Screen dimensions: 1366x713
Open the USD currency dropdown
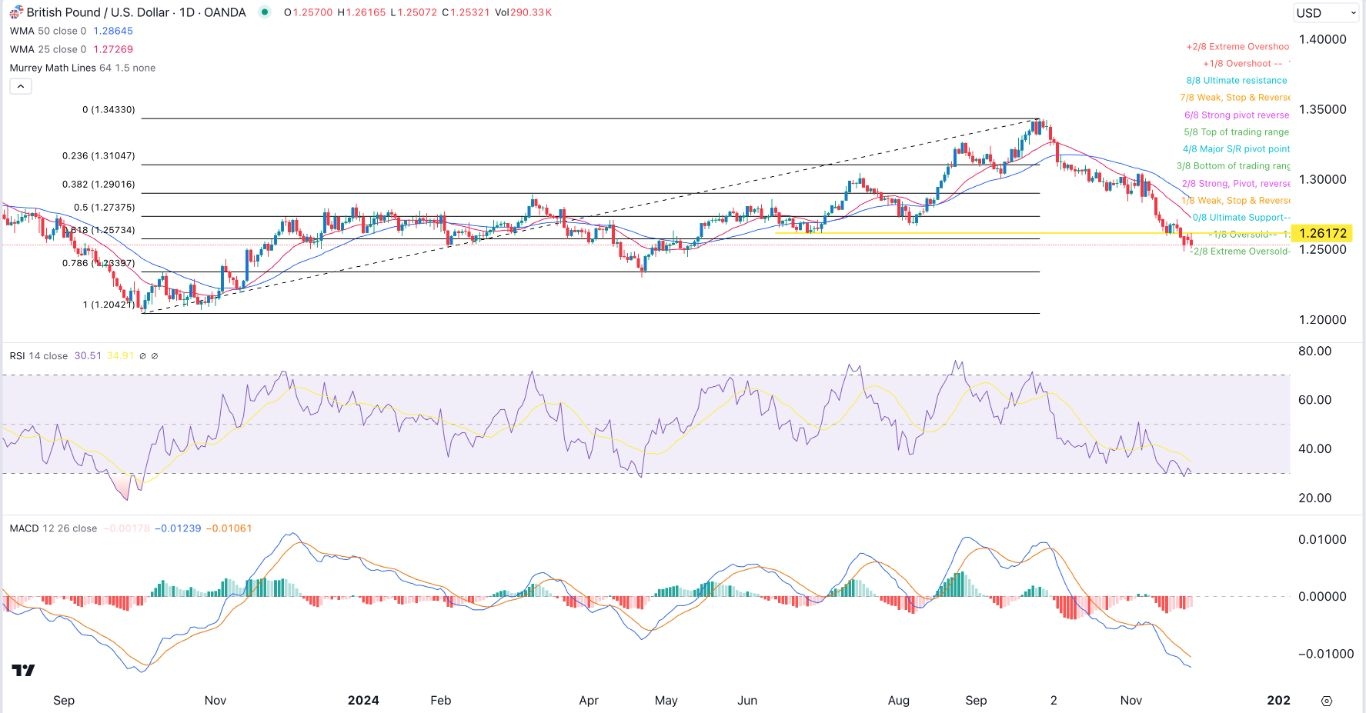[x=1326, y=13]
